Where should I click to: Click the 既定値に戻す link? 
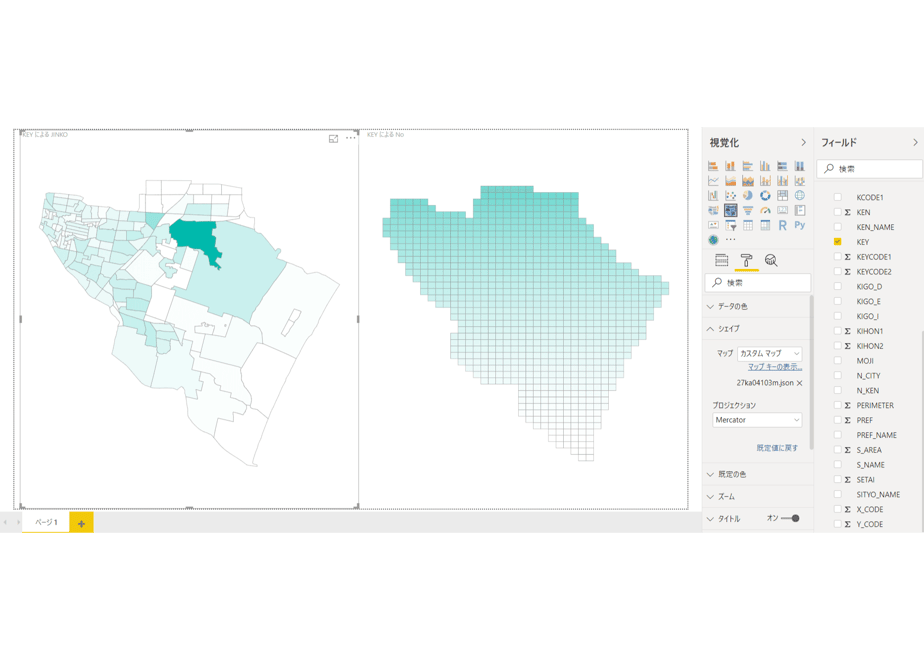point(777,448)
